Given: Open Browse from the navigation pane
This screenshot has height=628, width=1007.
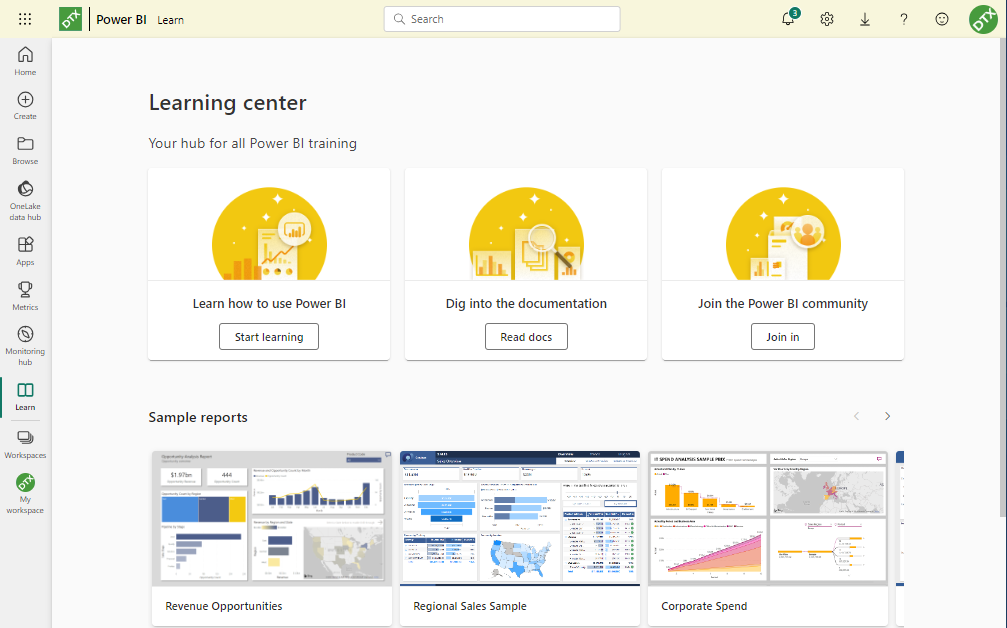Looking at the screenshot, I should tap(24, 151).
